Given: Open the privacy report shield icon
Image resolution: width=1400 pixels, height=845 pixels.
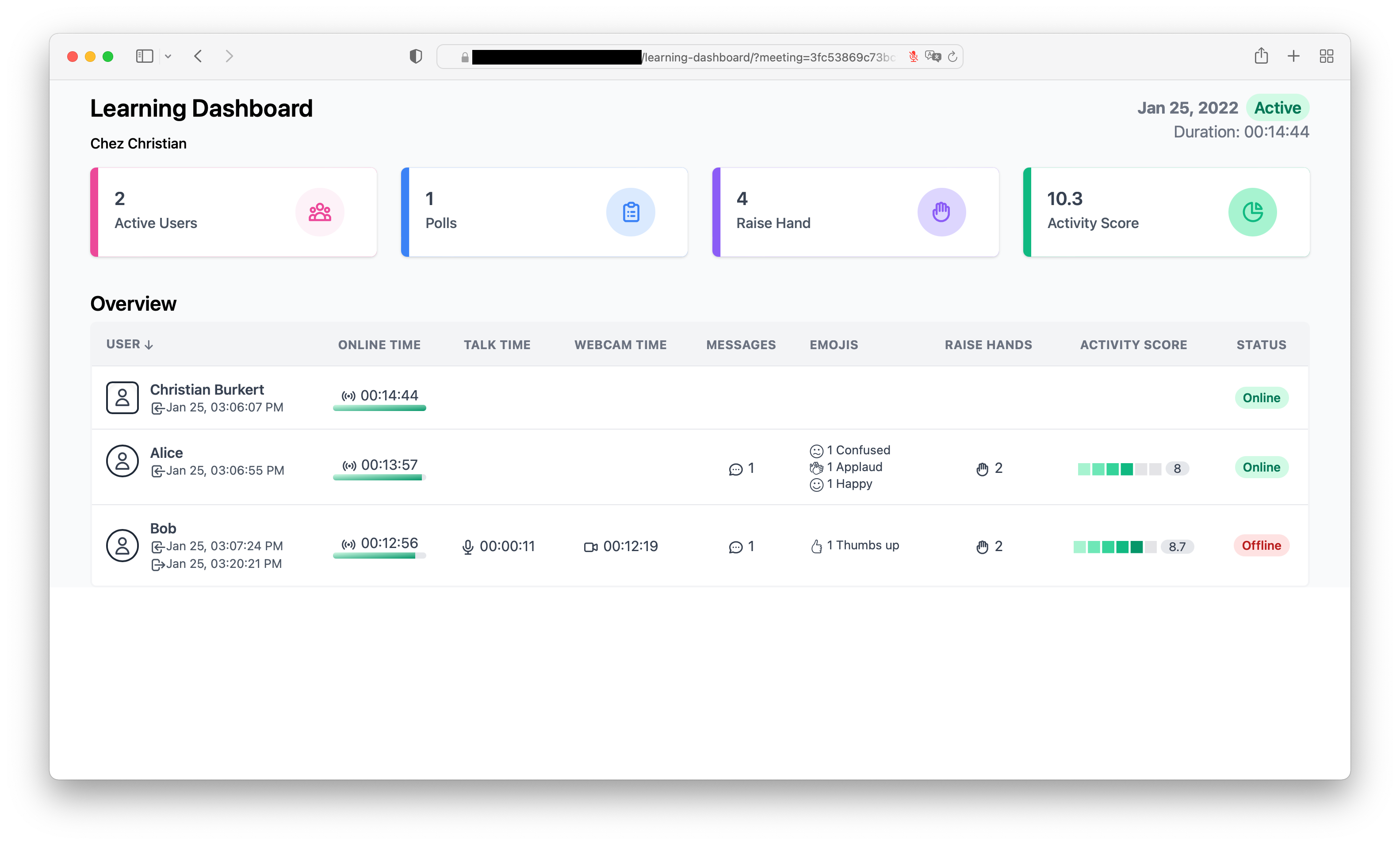Looking at the screenshot, I should tap(416, 56).
